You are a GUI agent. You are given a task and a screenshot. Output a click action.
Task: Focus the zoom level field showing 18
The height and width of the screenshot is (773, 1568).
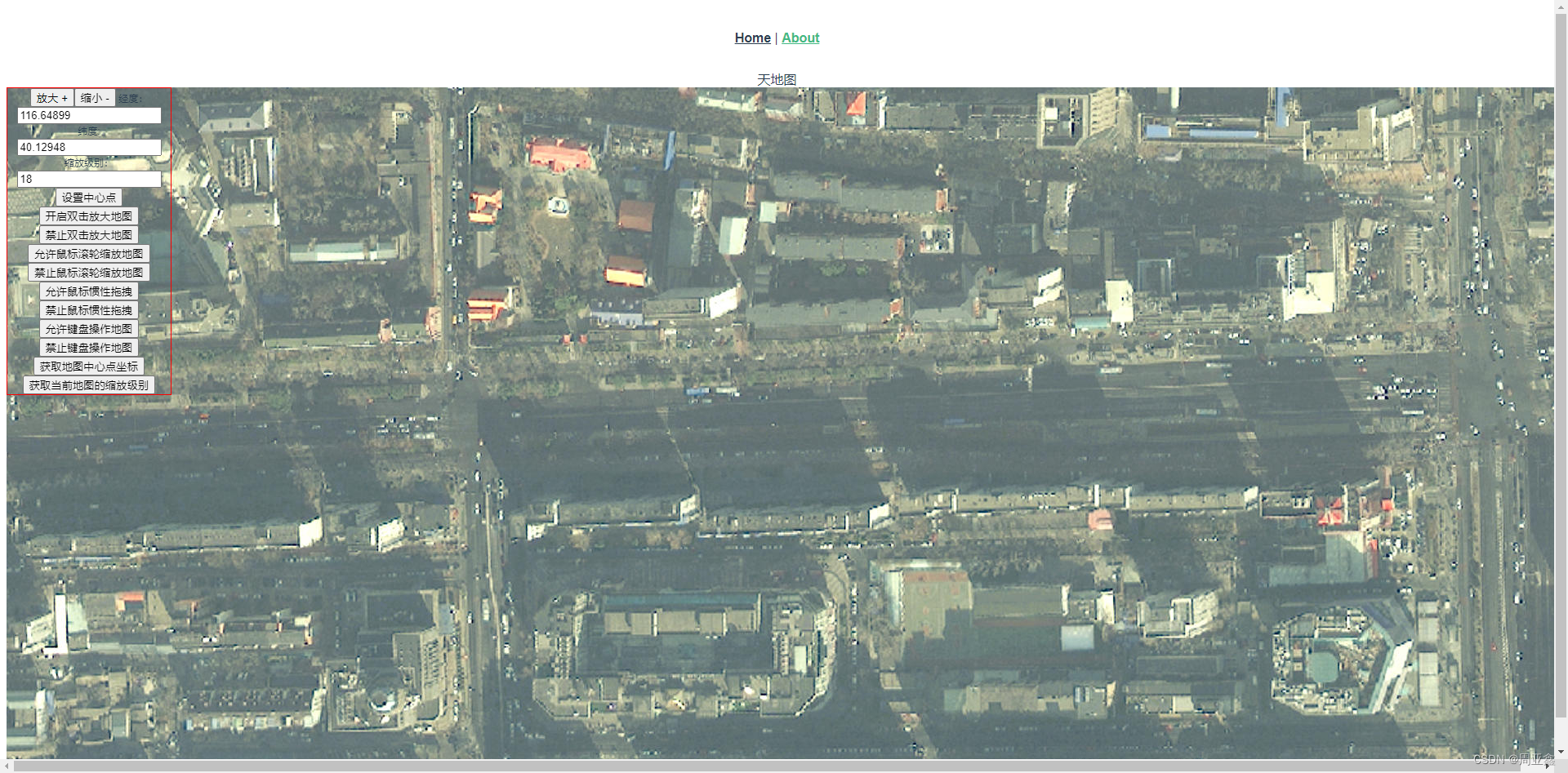[x=89, y=180]
